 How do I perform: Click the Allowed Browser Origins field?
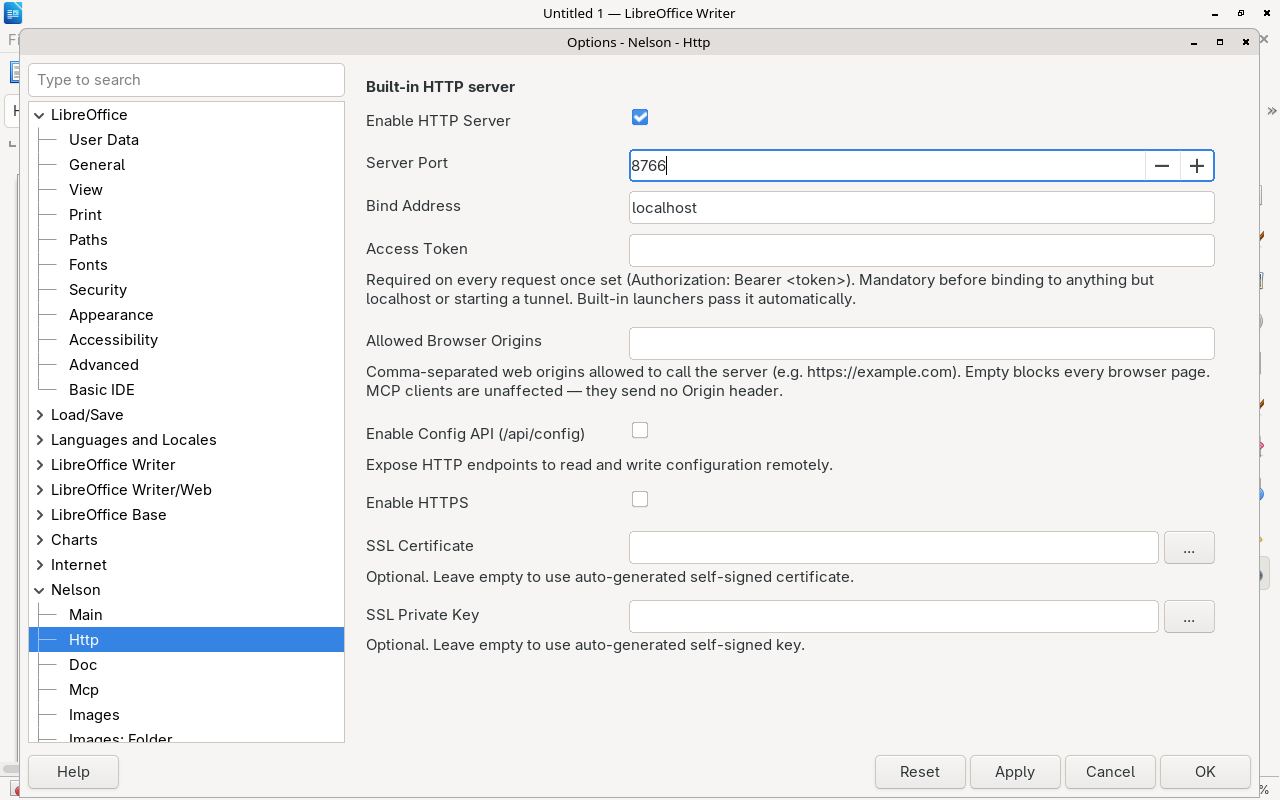(x=922, y=343)
